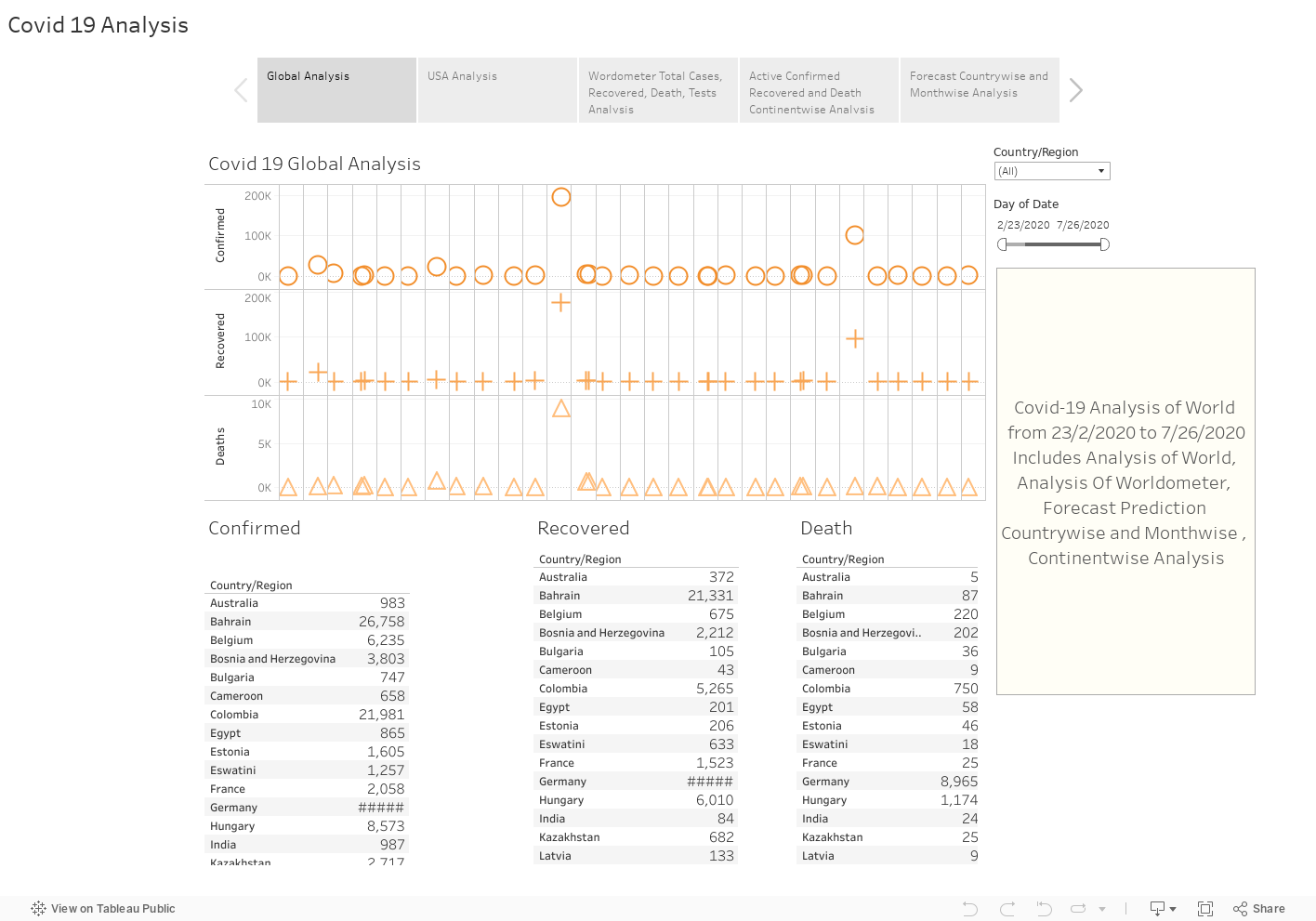The image size is (1316, 921).
Task: Click the Recovered plus mark near 100K
Action: 855,339
